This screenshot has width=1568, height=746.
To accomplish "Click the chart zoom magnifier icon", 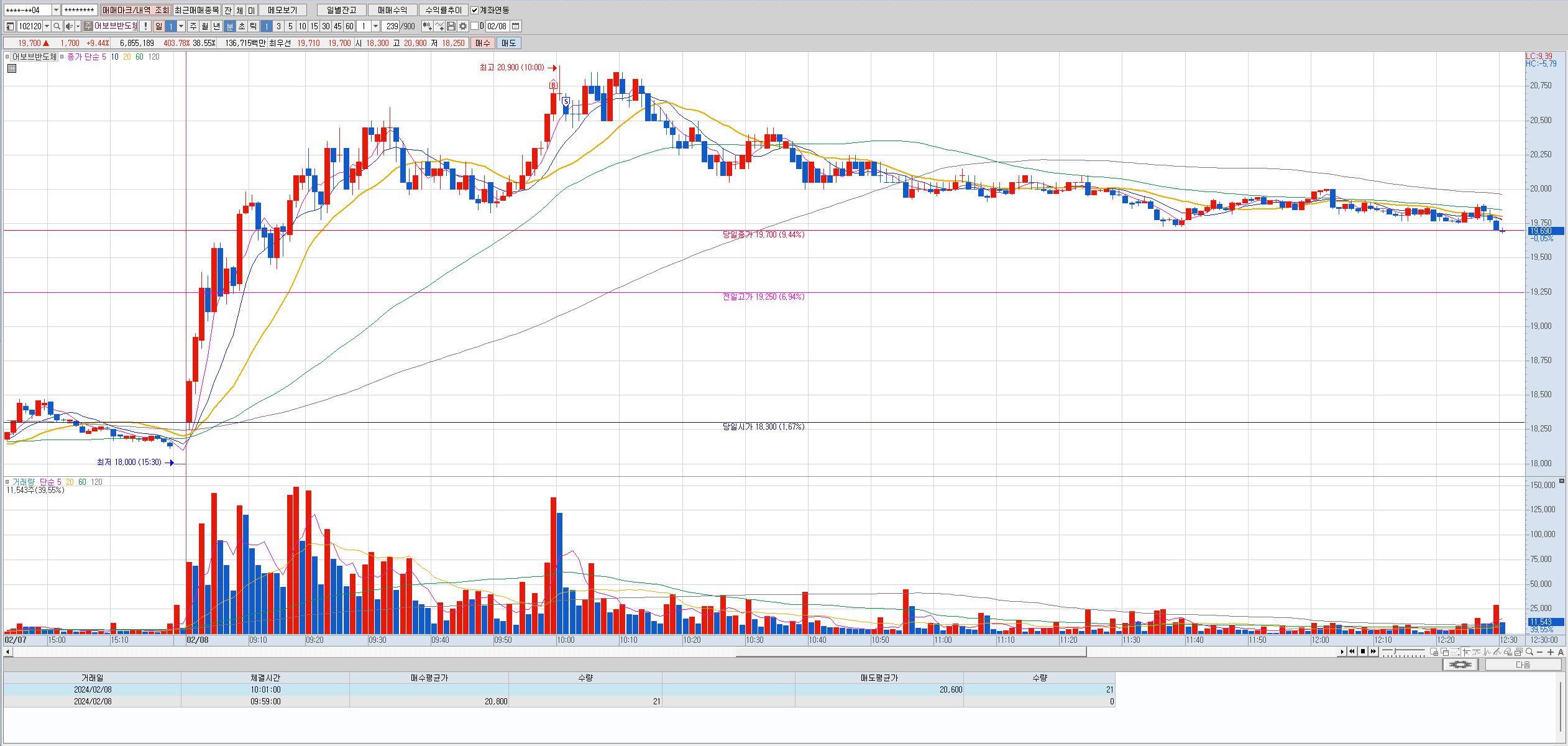I will pyautogui.click(x=1529, y=652).
